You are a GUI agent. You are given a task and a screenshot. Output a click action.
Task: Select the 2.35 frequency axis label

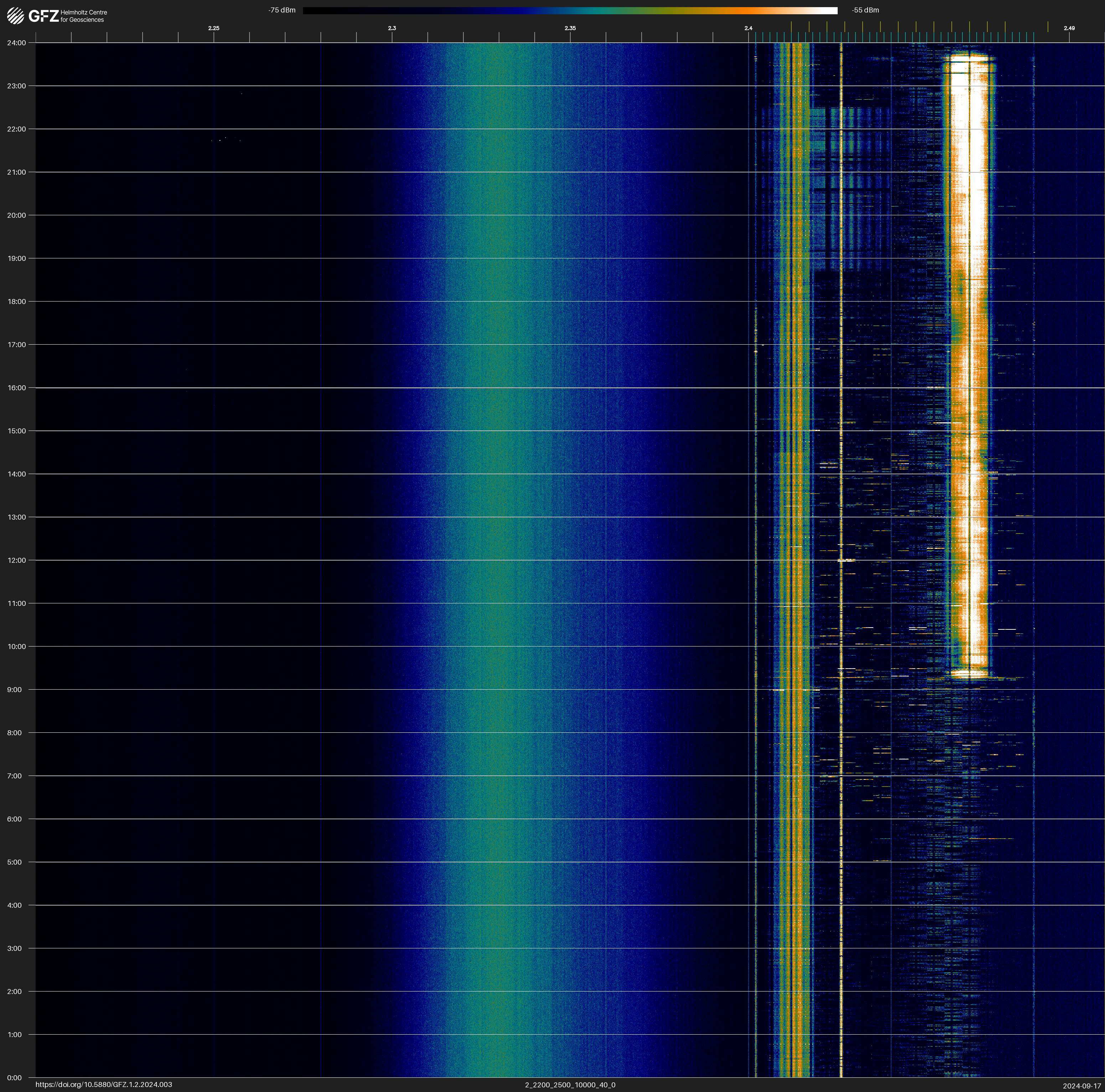click(570, 28)
